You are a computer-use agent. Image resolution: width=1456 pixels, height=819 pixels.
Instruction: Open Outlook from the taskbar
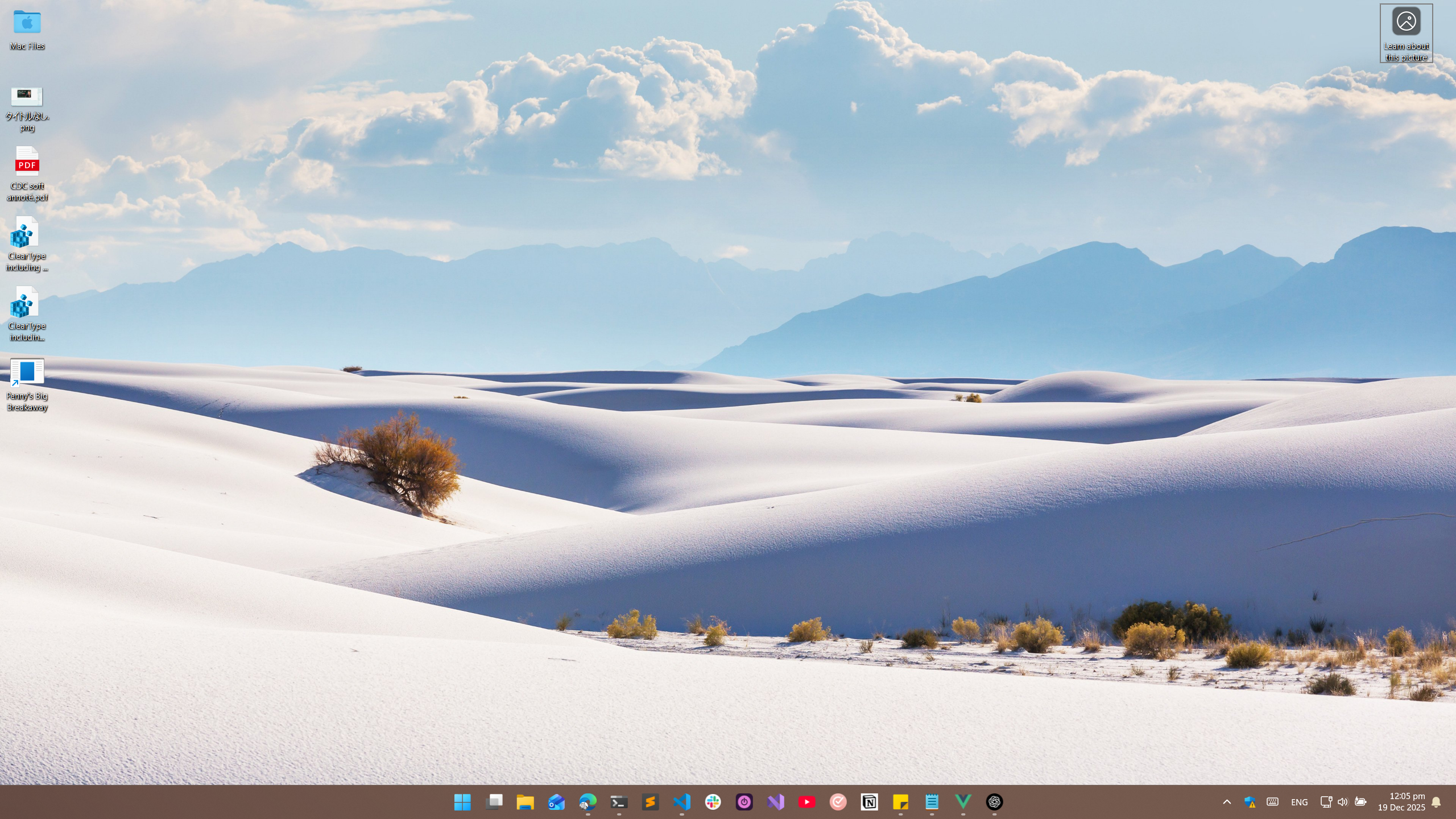(x=556, y=802)
